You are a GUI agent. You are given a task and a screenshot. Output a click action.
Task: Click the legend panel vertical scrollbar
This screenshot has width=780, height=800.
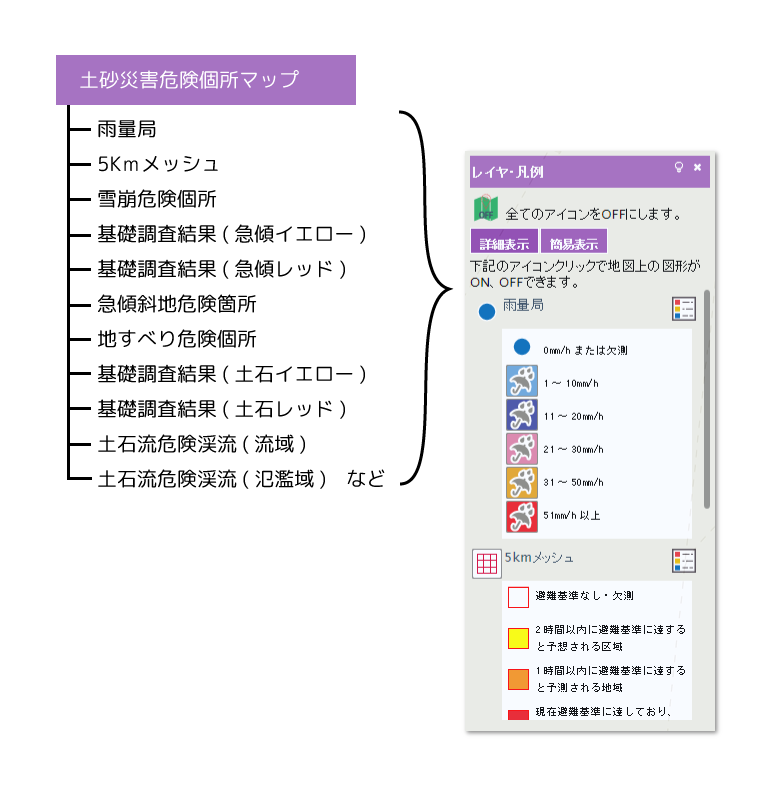coord(707,399)
